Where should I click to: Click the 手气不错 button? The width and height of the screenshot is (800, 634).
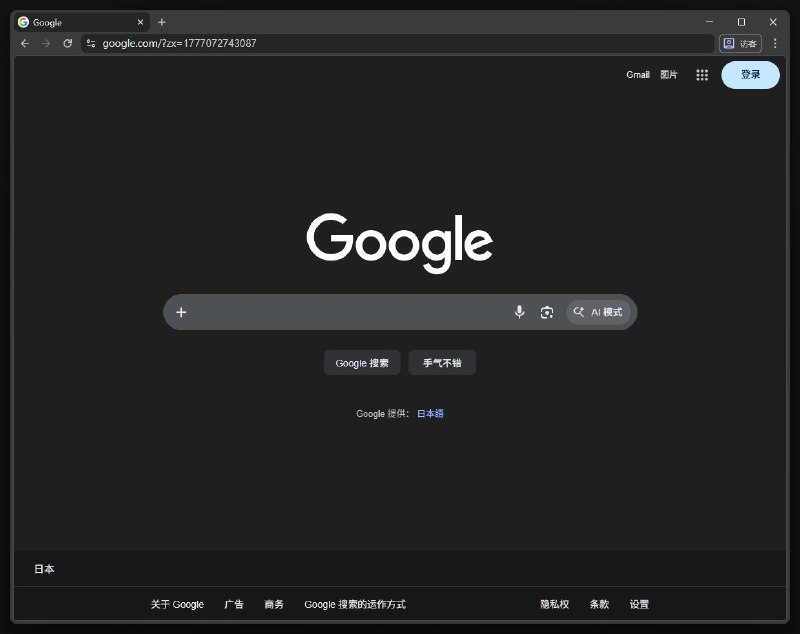[x=441, y=362]
